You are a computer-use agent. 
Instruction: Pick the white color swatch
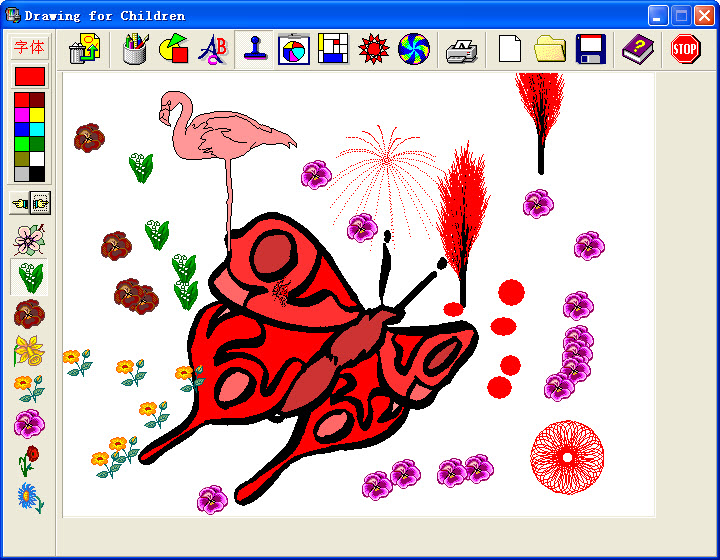(x=37, y=159)
